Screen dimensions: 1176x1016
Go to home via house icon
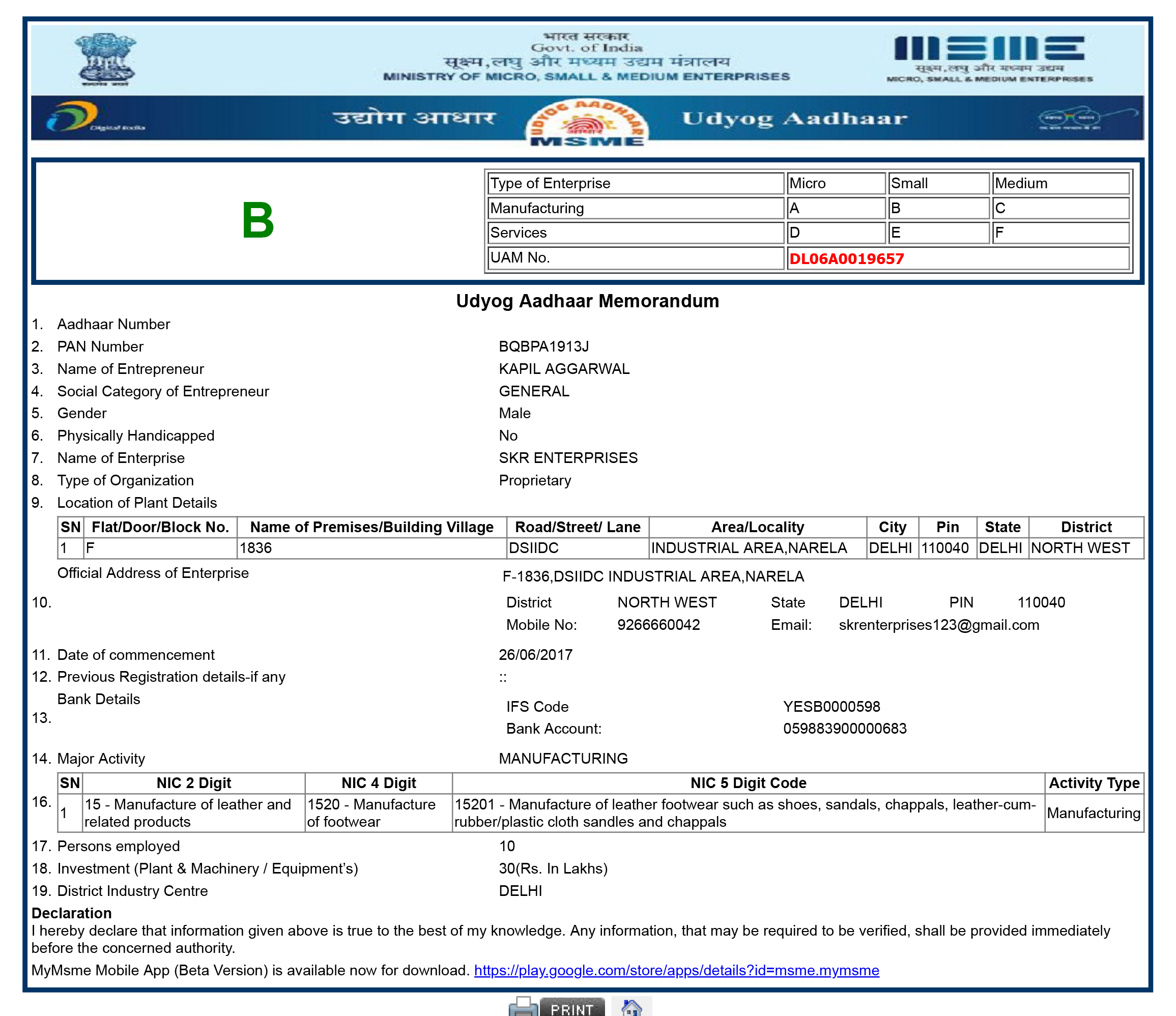tap(632, 1007)
